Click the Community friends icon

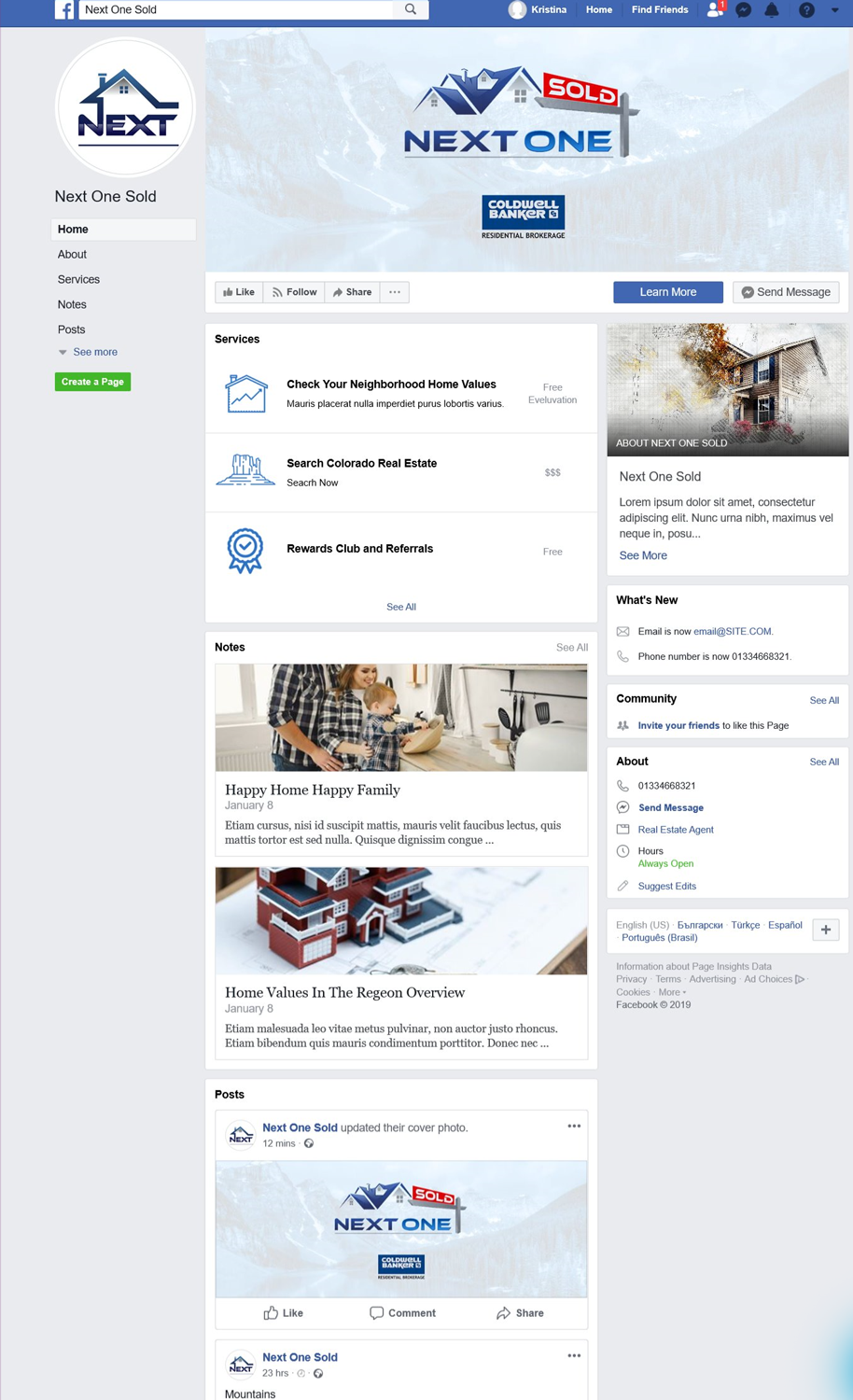pos(623,726)
